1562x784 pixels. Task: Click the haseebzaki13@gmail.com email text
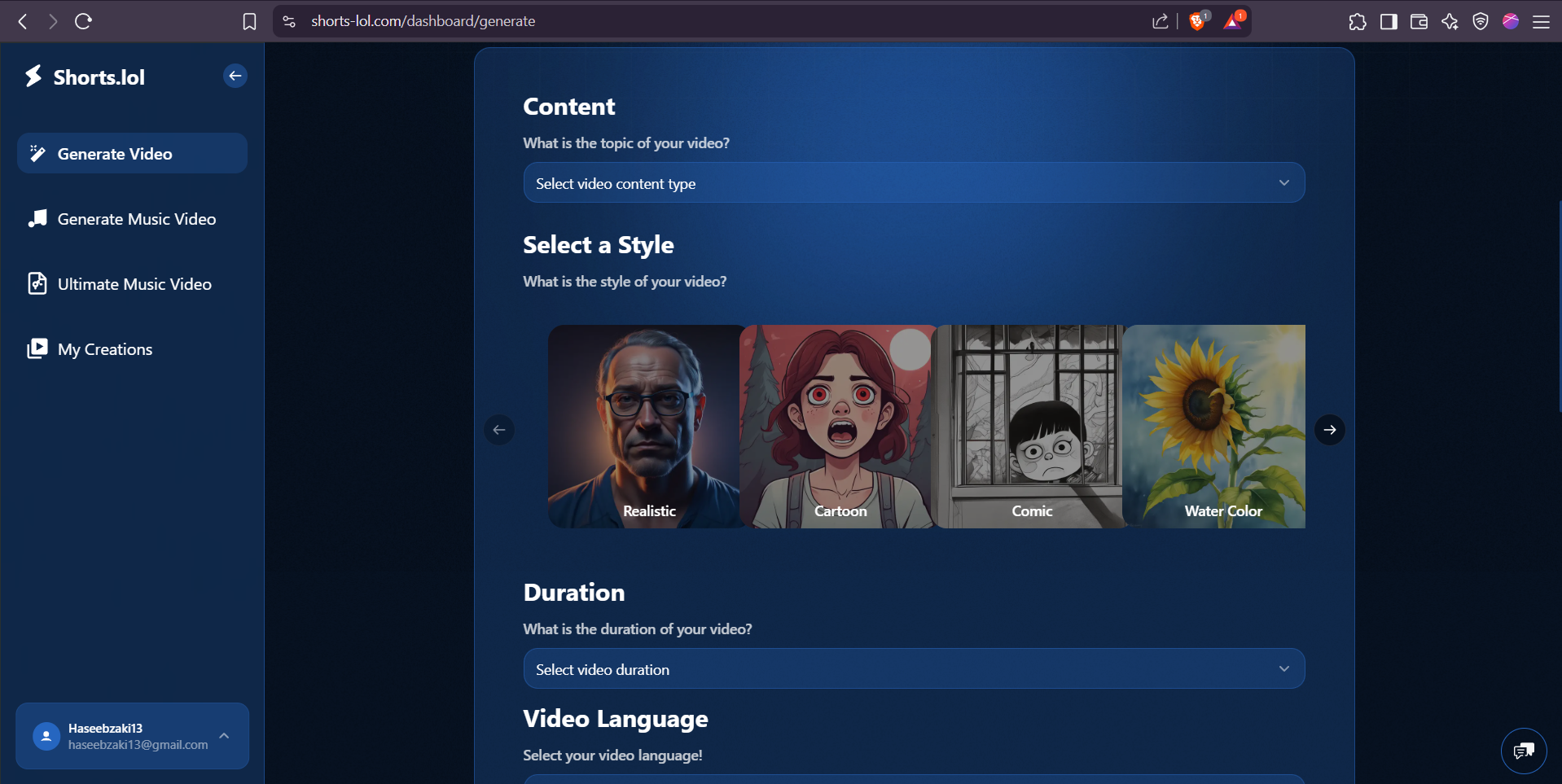(138, 745)
